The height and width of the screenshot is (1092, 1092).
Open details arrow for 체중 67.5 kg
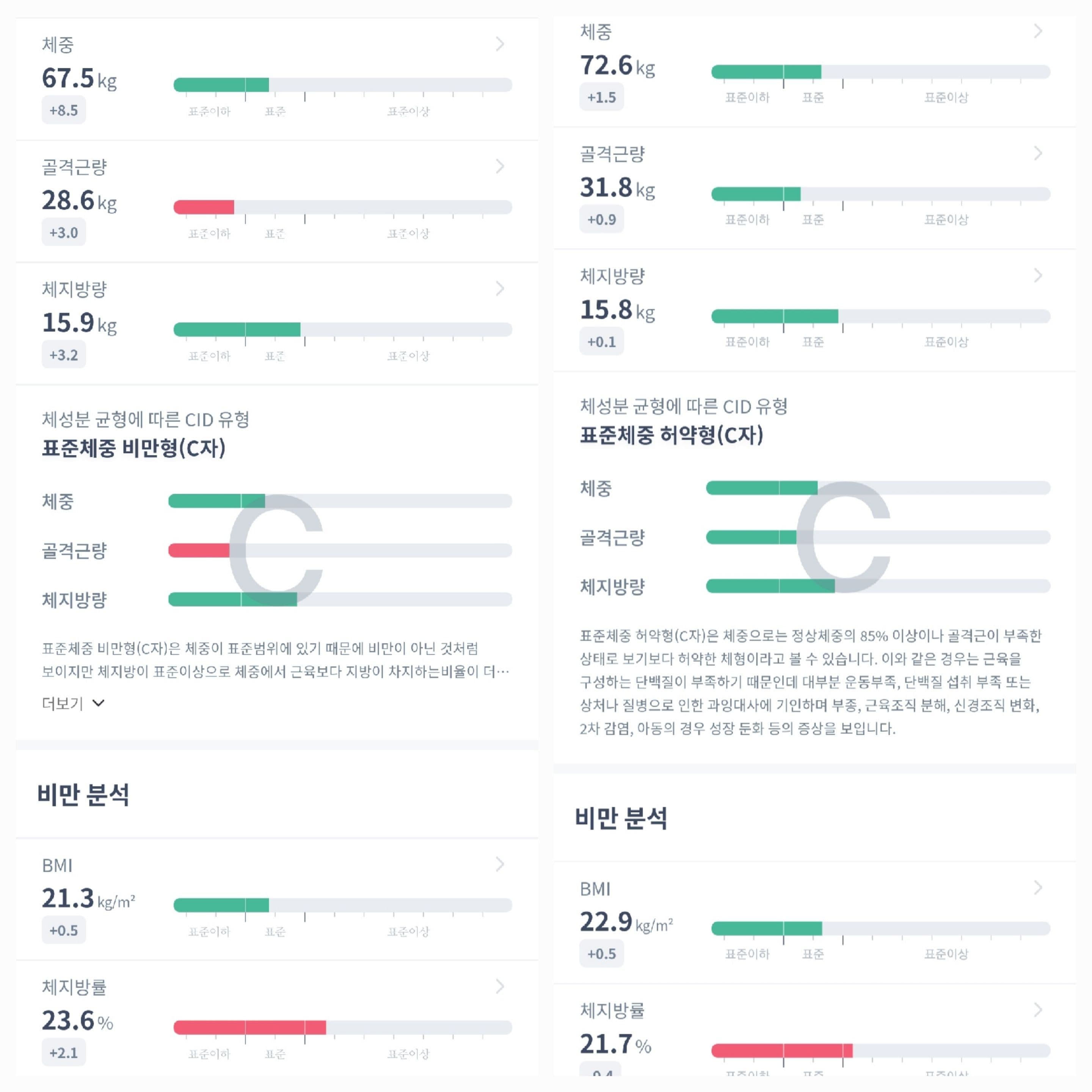tap(500, 44)
